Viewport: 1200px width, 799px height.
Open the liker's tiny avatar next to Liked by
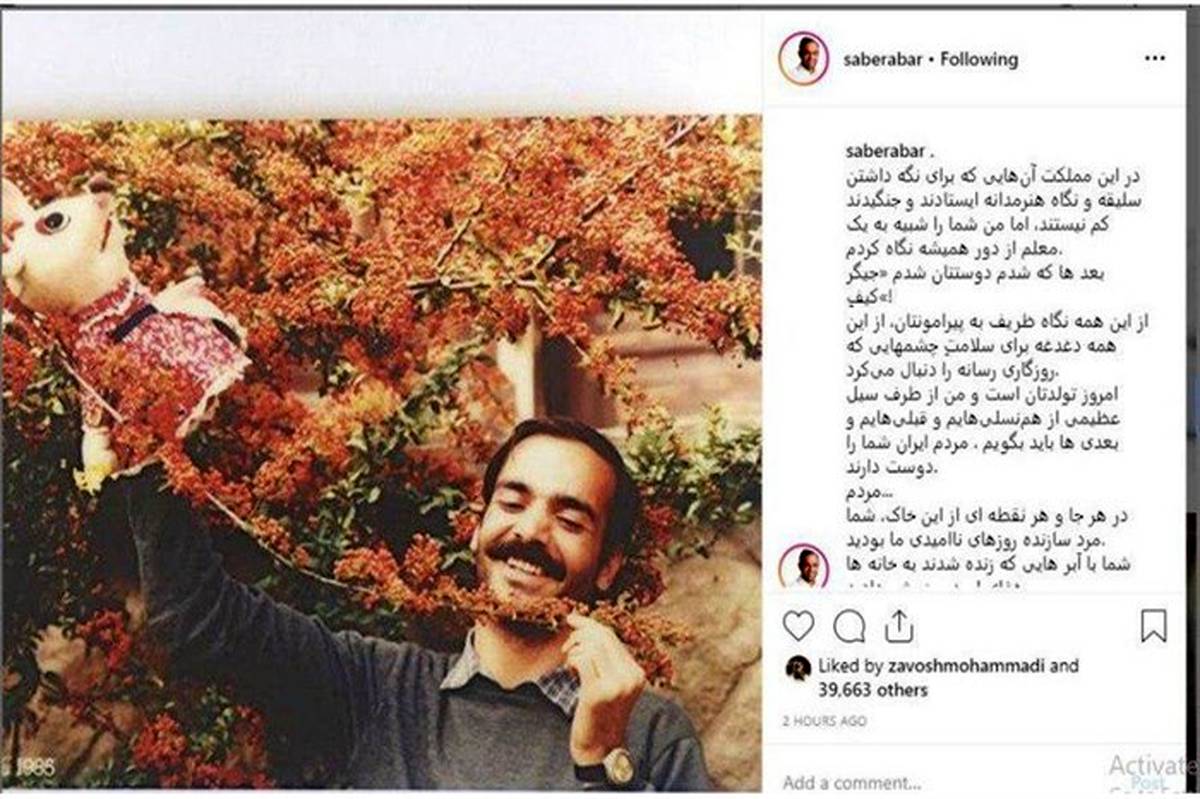tap(798, 668)
